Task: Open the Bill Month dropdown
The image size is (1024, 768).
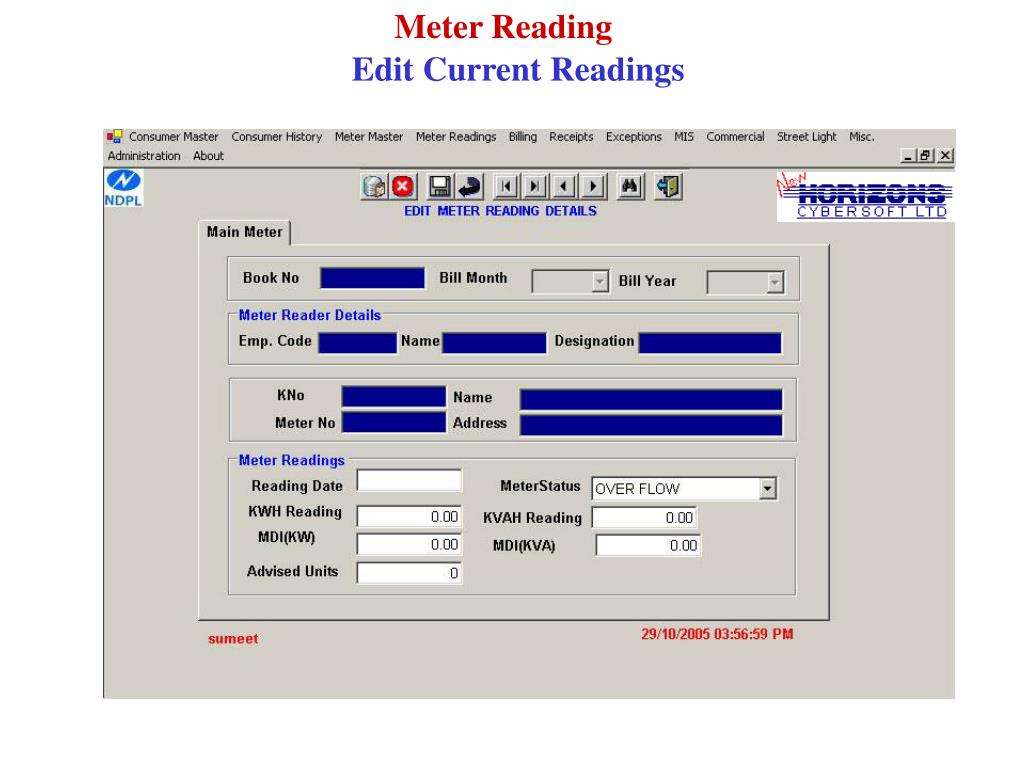Action: click(x=600, y=281)
